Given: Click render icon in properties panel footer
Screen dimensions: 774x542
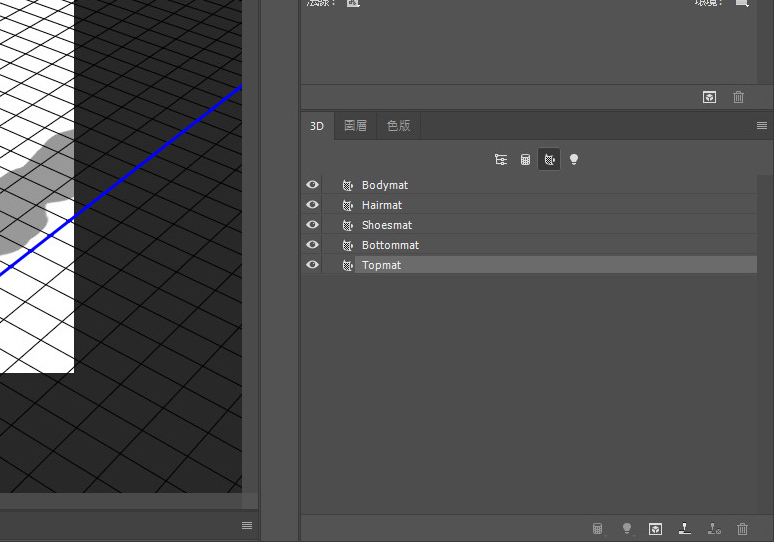Looking at the screenshot, I should (x=709, y=97).
